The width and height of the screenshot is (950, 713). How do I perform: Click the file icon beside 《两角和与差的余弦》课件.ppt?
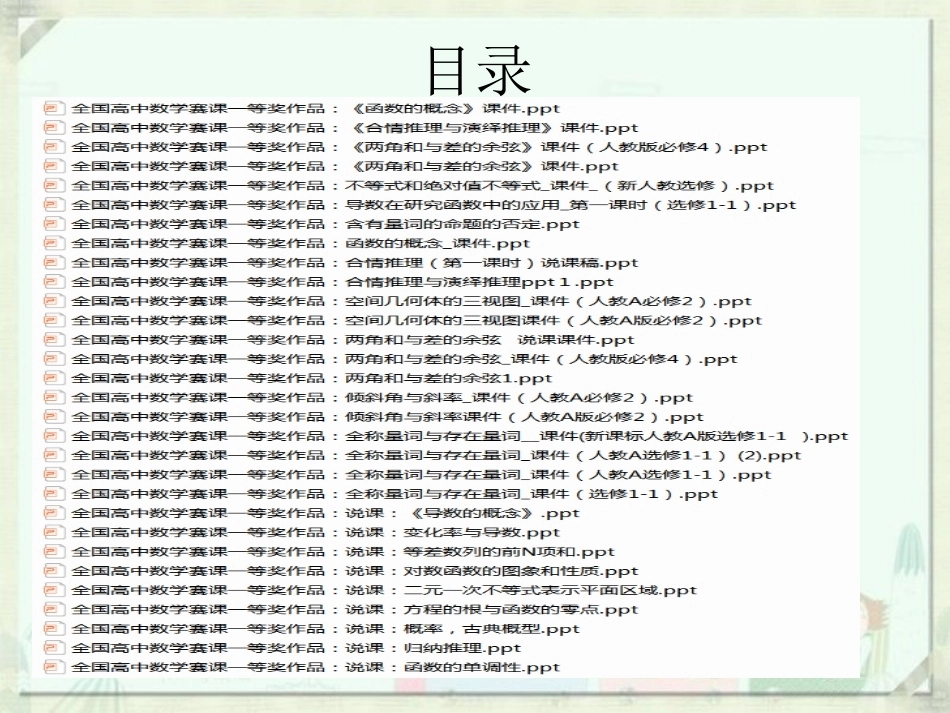53,166
